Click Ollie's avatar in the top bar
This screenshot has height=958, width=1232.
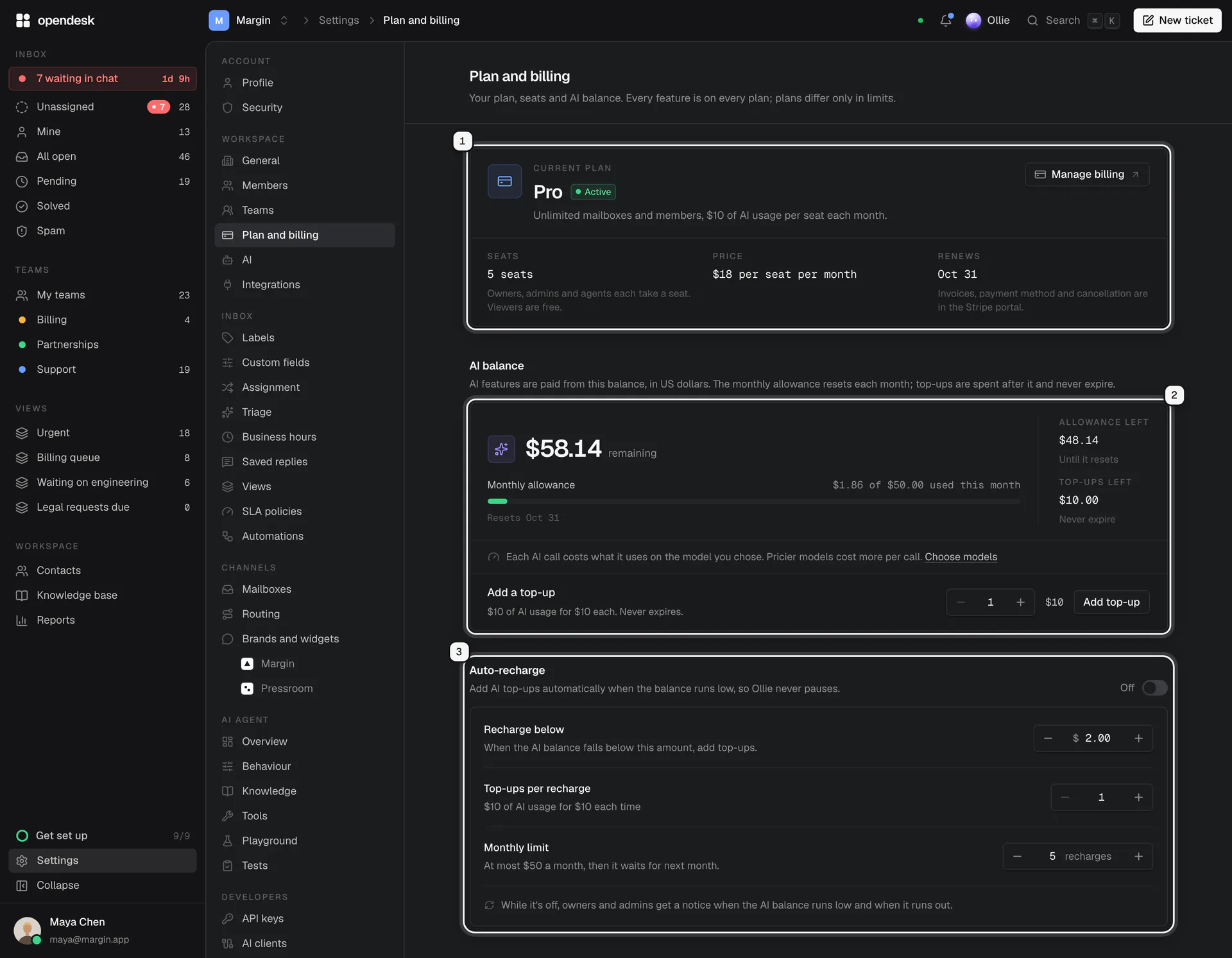[x=973, y=21]
